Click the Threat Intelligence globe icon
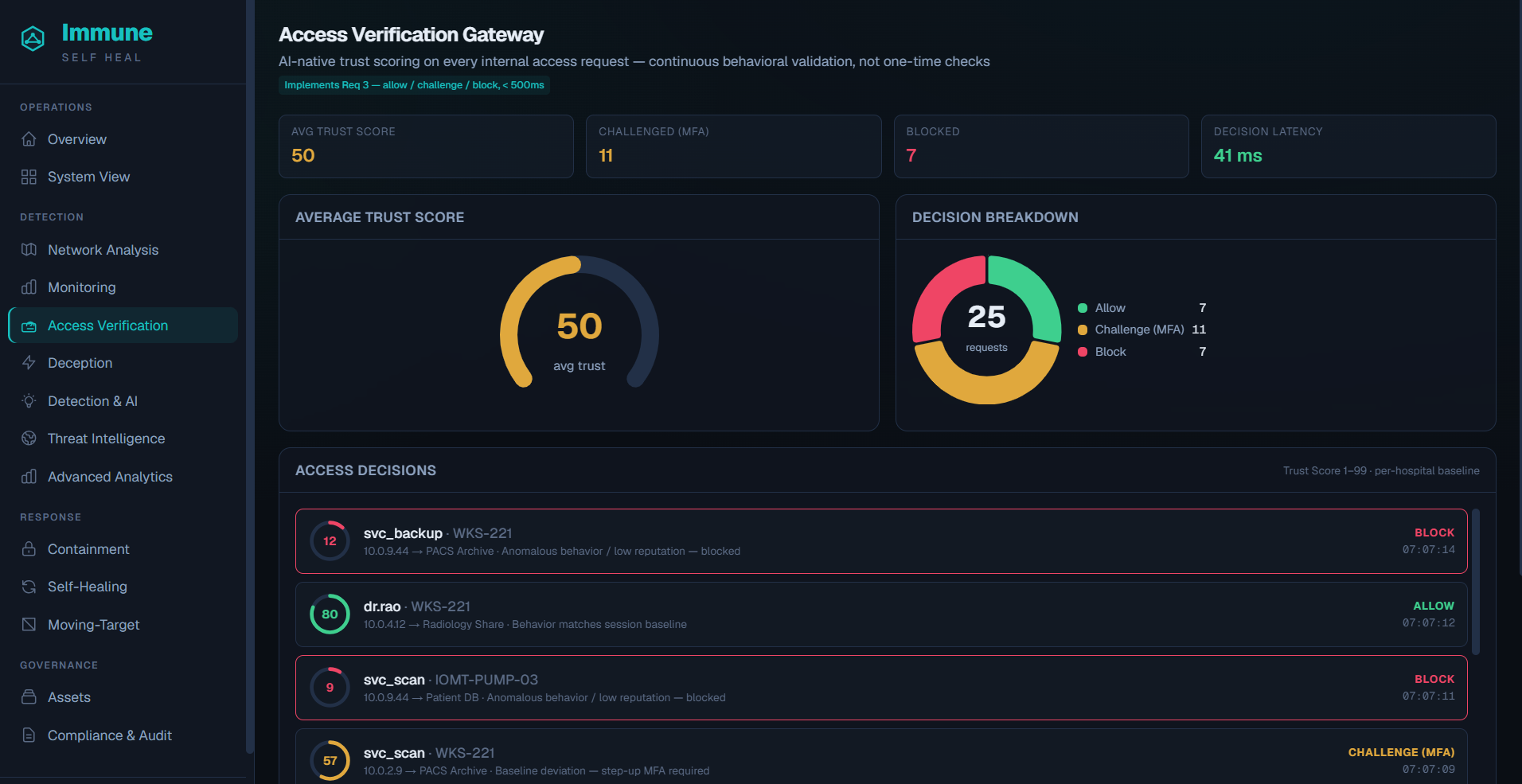Viewport: 1522px width, 784px height. point(29,439)
